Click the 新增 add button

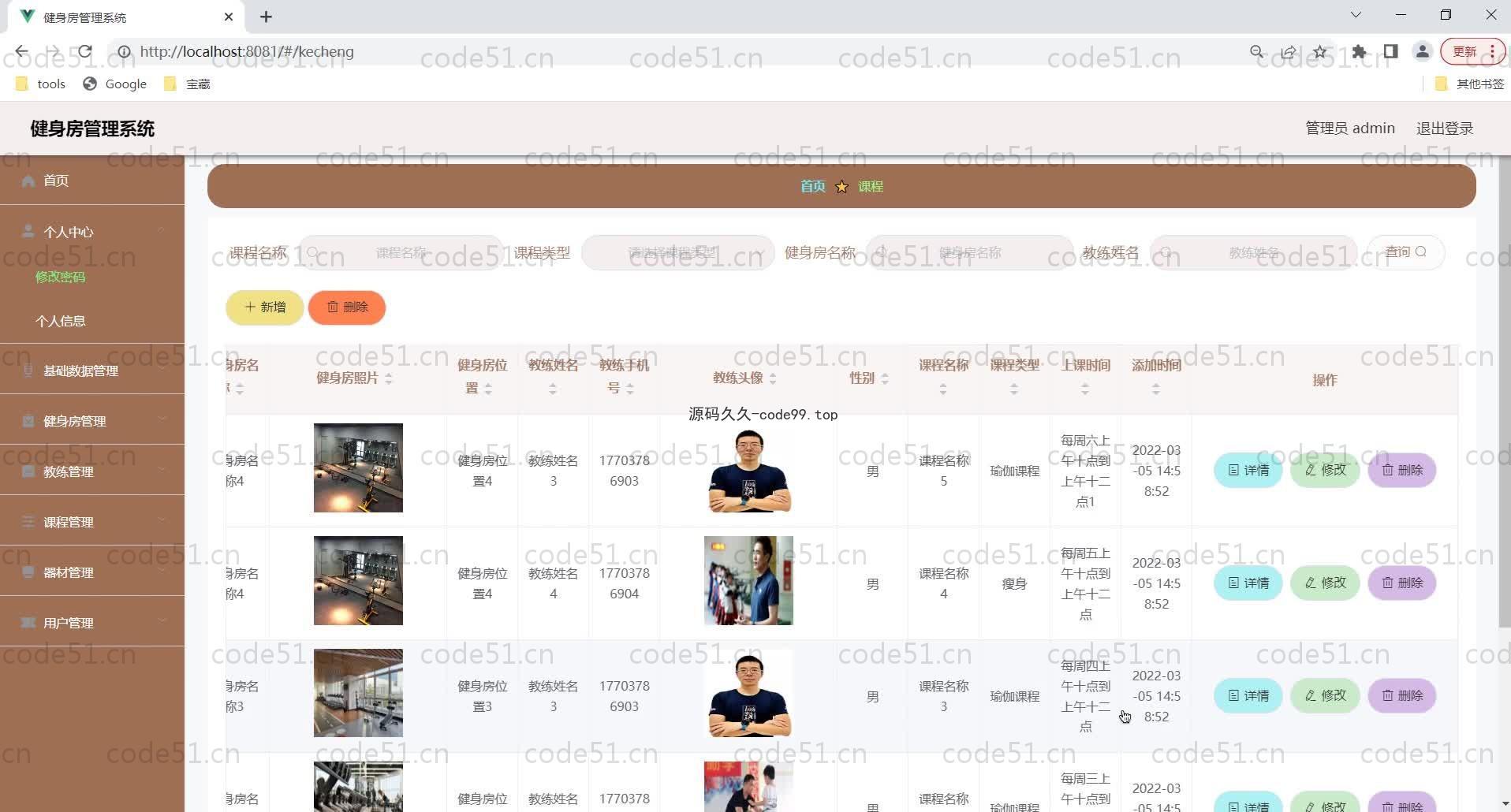[265, 307]
